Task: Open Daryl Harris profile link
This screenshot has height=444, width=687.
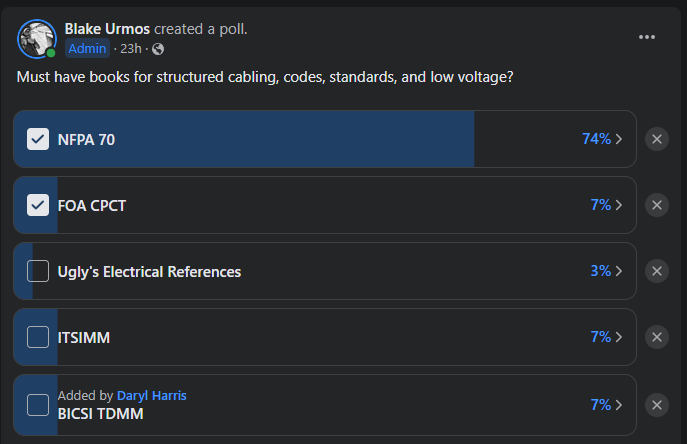Action: coord(151,395)
